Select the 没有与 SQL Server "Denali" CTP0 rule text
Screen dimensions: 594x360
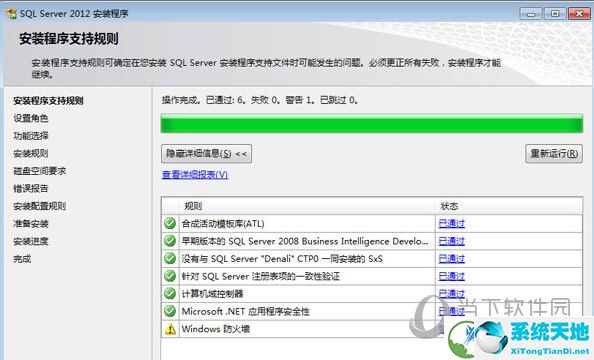point(282,258)
